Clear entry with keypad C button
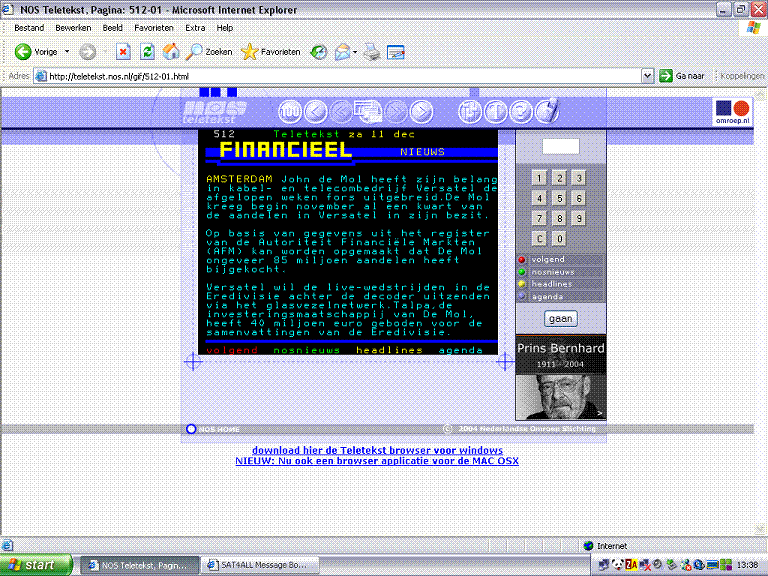This screenshot has width=768, height=576. point(539,239)
